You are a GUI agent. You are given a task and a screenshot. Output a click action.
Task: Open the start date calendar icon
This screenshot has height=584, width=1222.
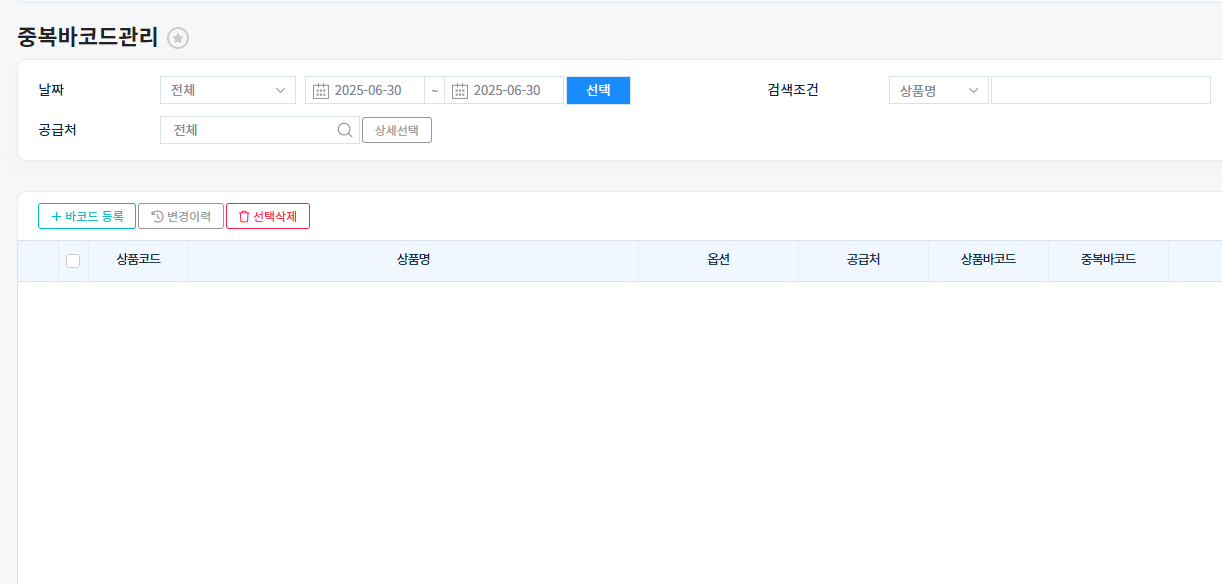point(321,91)
